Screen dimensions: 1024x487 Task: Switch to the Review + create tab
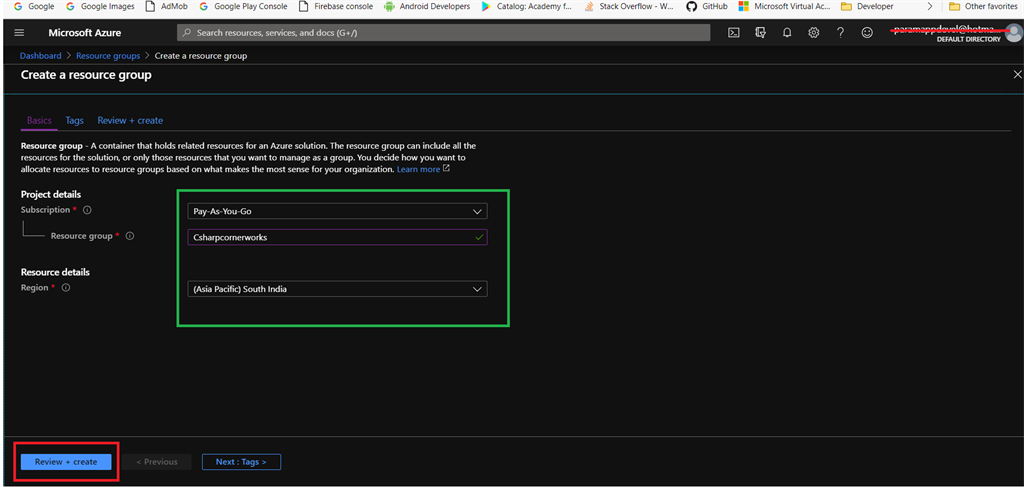(130, 121)
